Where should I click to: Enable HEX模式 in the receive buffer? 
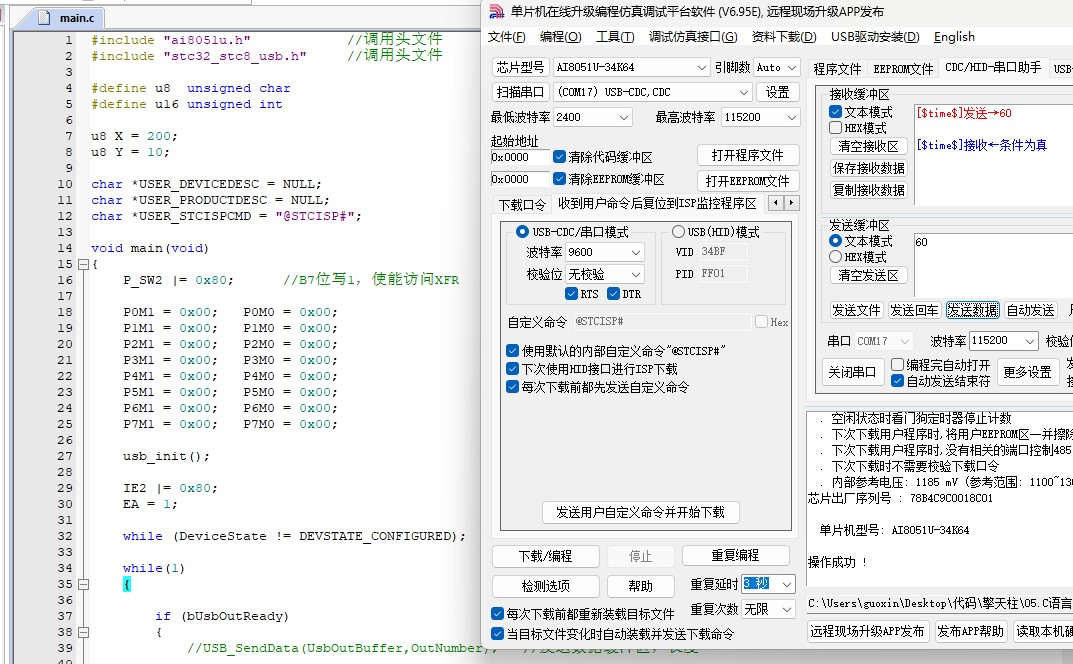pyautogui.click(x=836, y=128)
